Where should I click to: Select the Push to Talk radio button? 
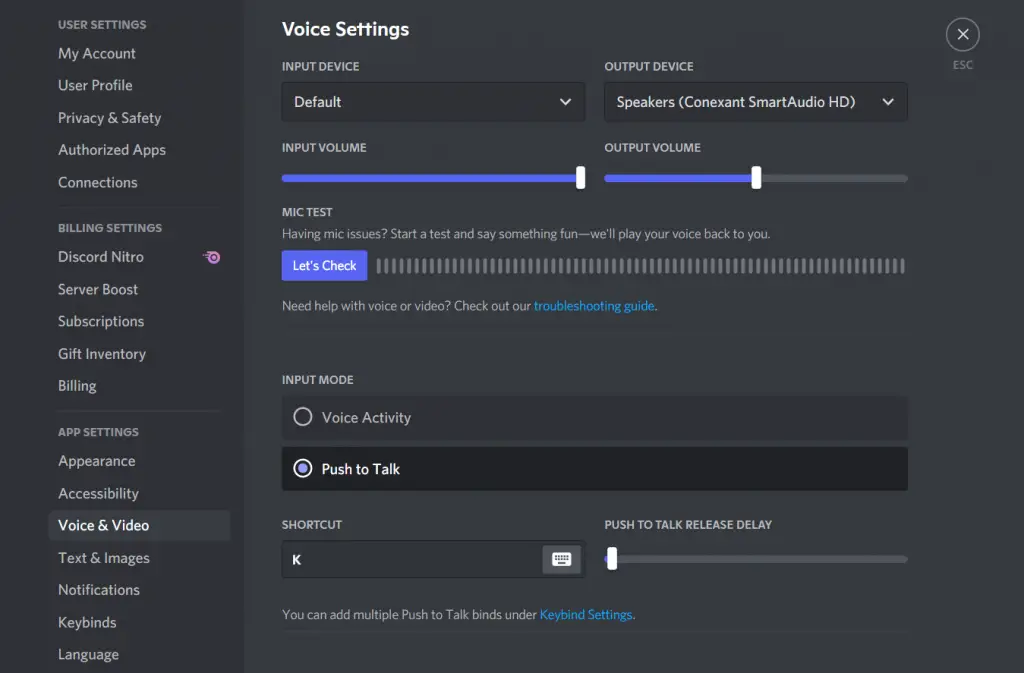click(x=303, y=469)
